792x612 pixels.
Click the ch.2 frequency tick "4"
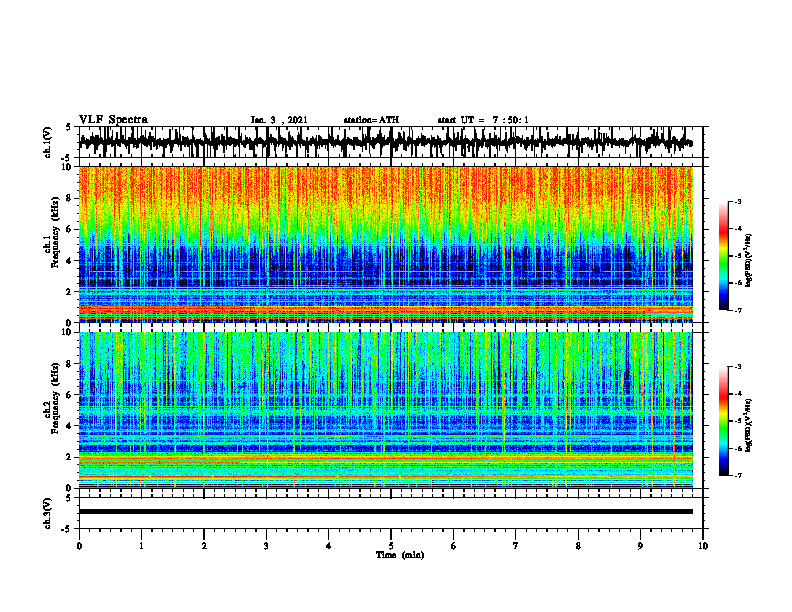coord(69,426)
